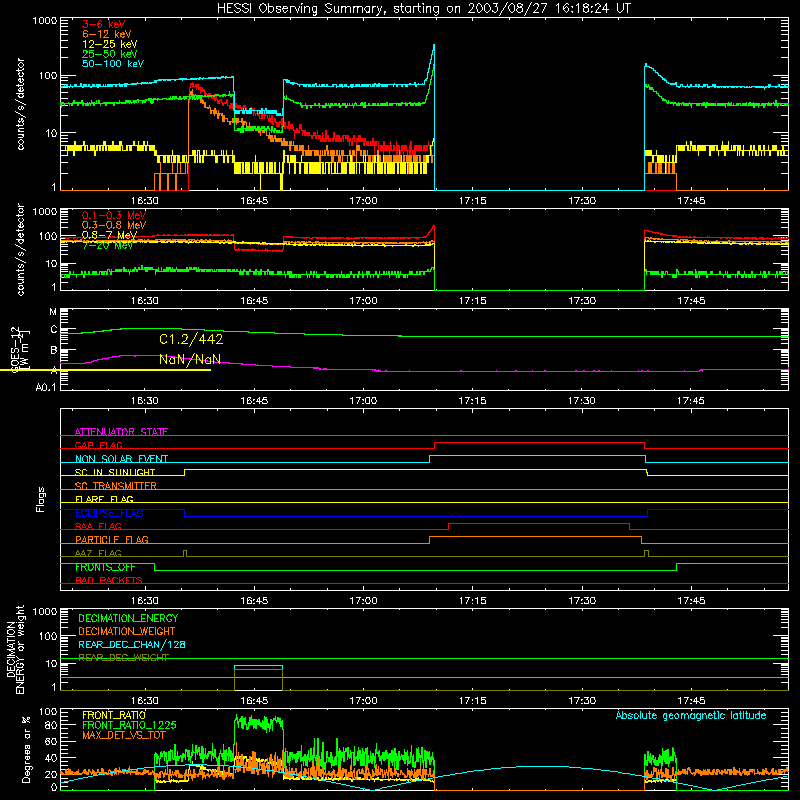This screenshot has height=800, width=800.
Task: Click counts/s/detector axis title of MeV panel
Action: click(20, 249)
